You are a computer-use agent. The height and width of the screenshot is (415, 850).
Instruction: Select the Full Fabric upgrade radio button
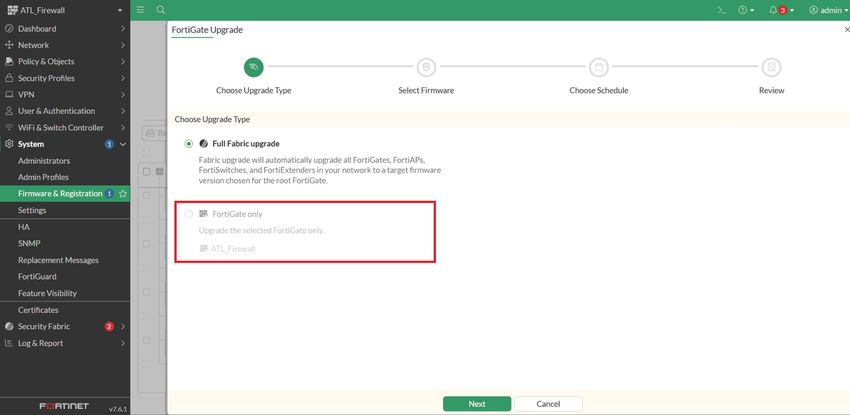point(189,144)
